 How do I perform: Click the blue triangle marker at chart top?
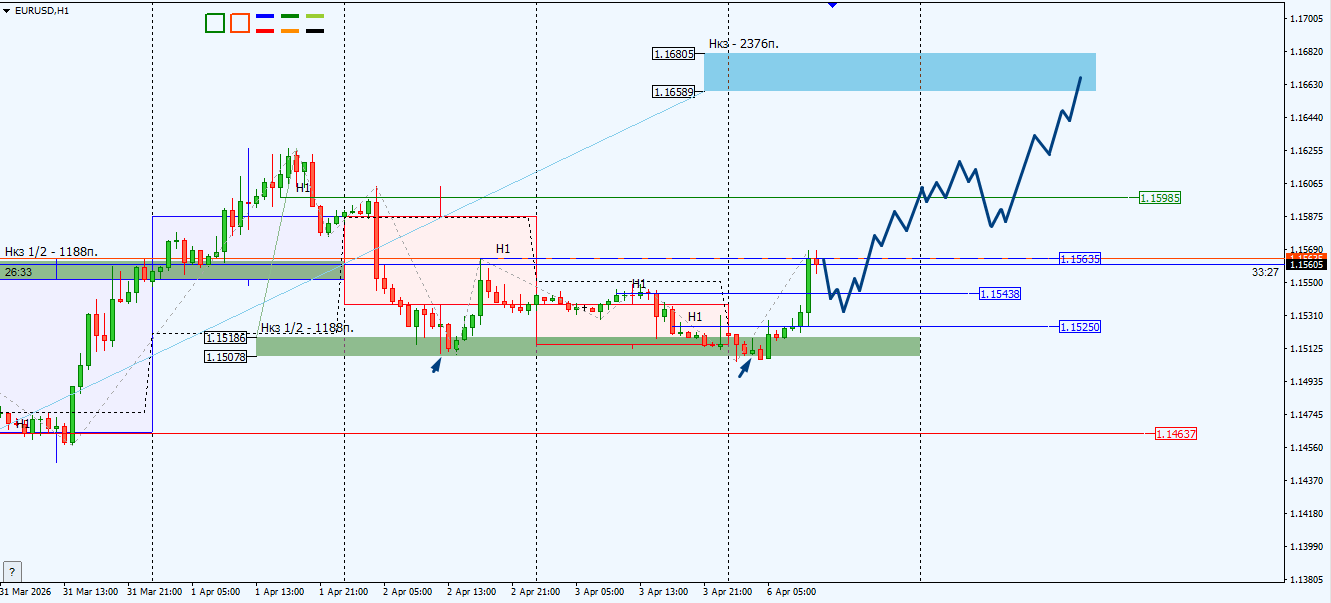pyautogui.click(x=832, y=5)
